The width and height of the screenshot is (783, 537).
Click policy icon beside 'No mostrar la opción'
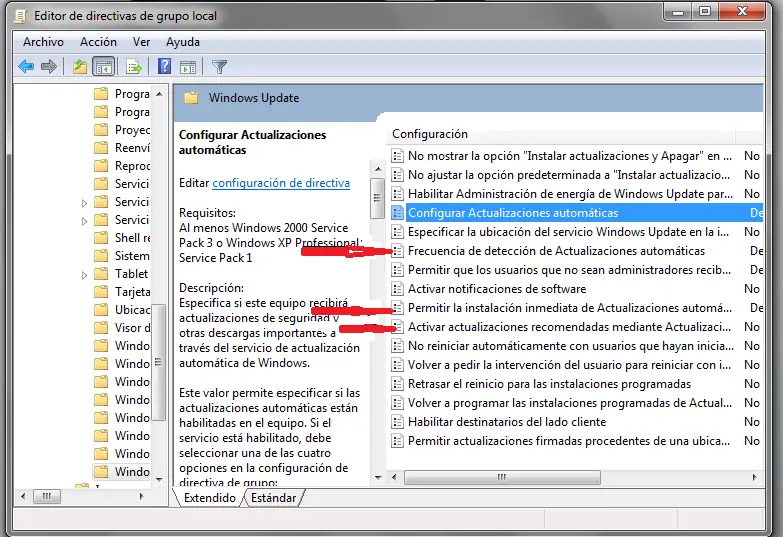397,156
